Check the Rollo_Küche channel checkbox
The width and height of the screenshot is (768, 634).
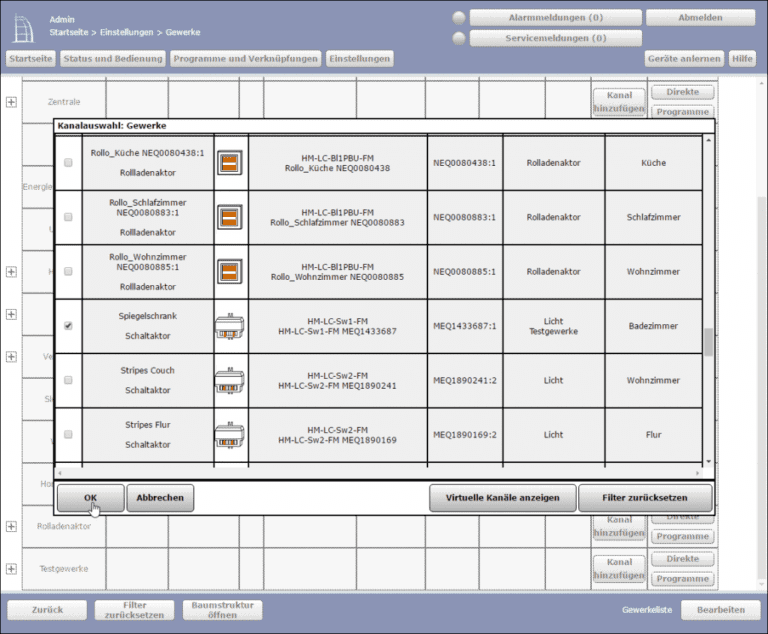[68, 162]
